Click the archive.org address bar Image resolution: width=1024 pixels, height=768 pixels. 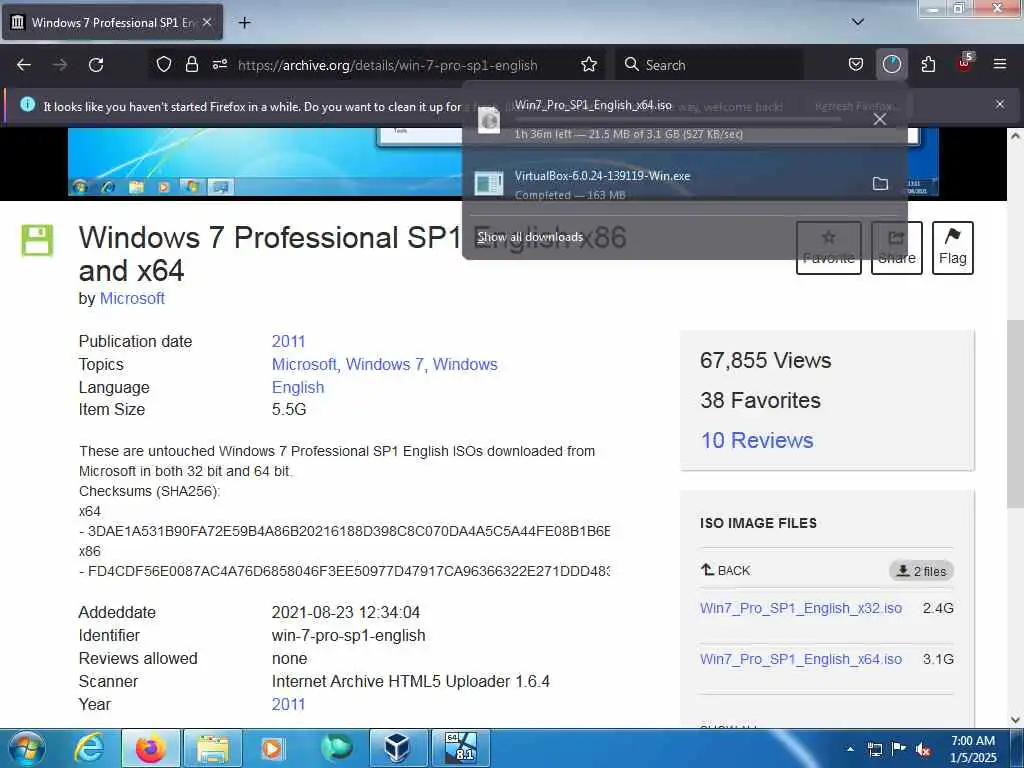pyautogui.click(x=387, y=65)
